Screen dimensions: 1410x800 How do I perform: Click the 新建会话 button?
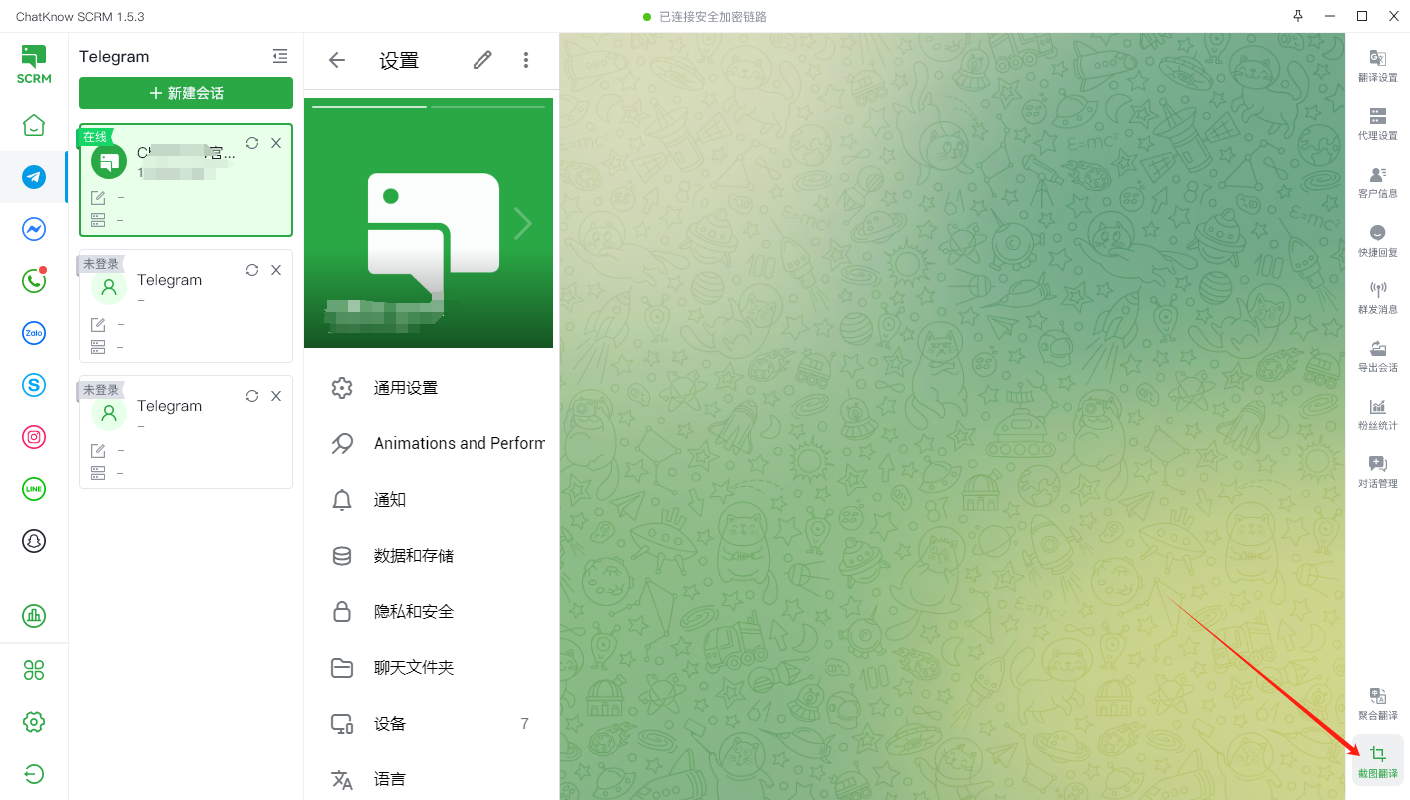tap(186, 93)
